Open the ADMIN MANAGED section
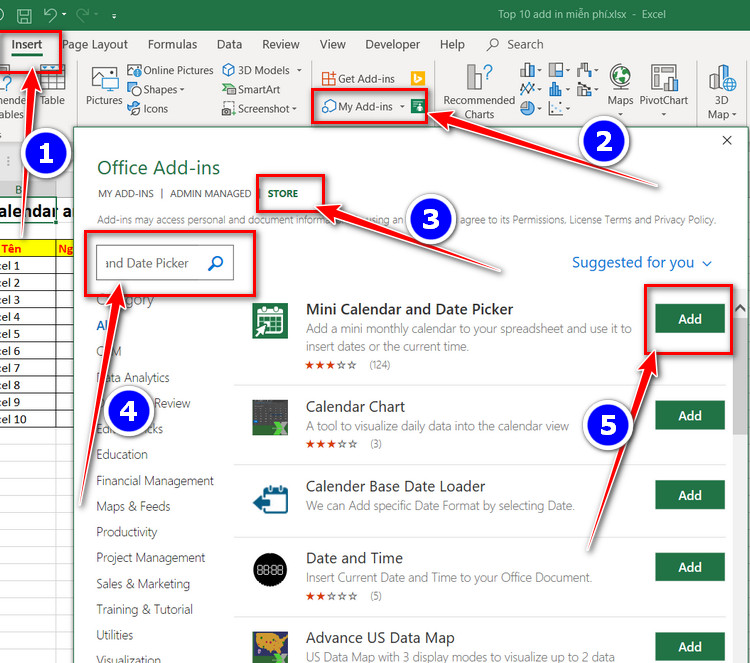Viewport: 750px width, 663px height. tap(210, 194)
